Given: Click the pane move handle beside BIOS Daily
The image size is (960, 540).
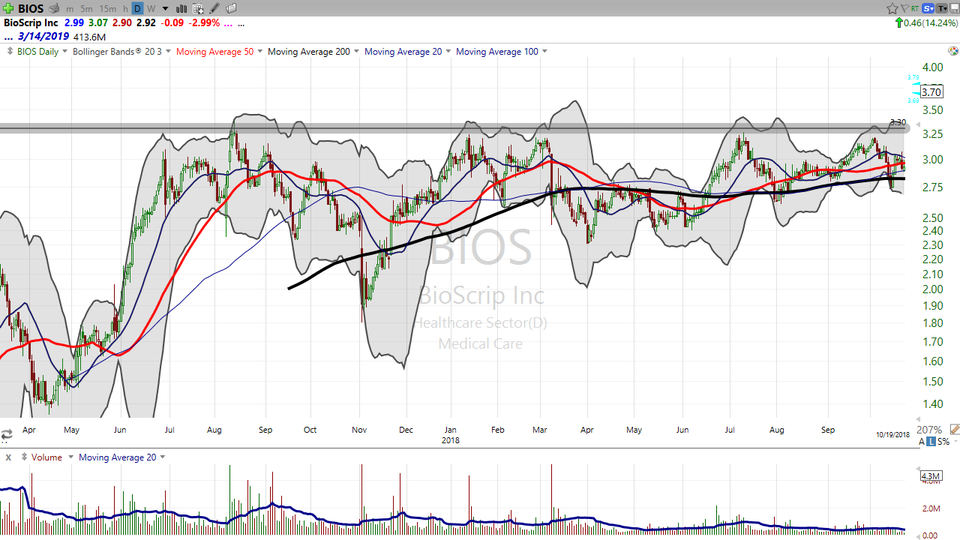Looking at the screenshot, I should (x=10, y=51).
